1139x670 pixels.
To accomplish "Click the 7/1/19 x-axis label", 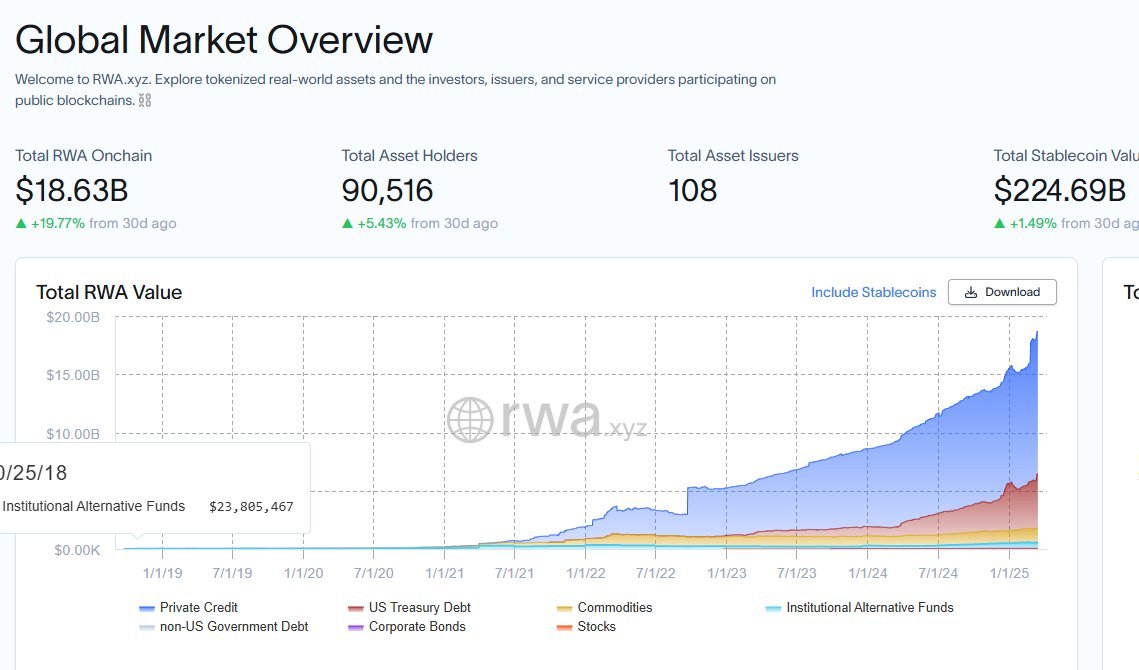I will [x=232, y=573].
